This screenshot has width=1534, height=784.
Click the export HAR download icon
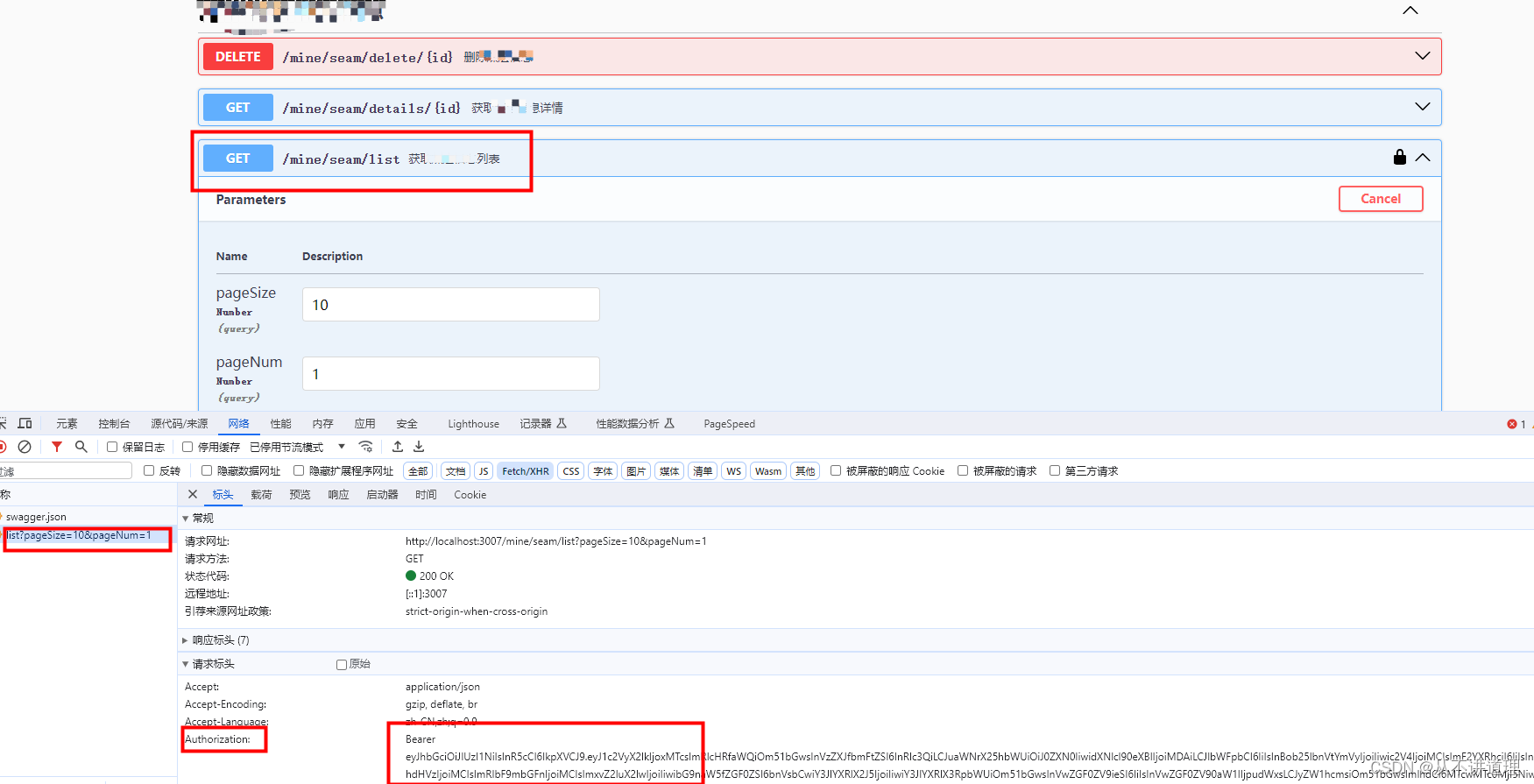tap(419, 447)
